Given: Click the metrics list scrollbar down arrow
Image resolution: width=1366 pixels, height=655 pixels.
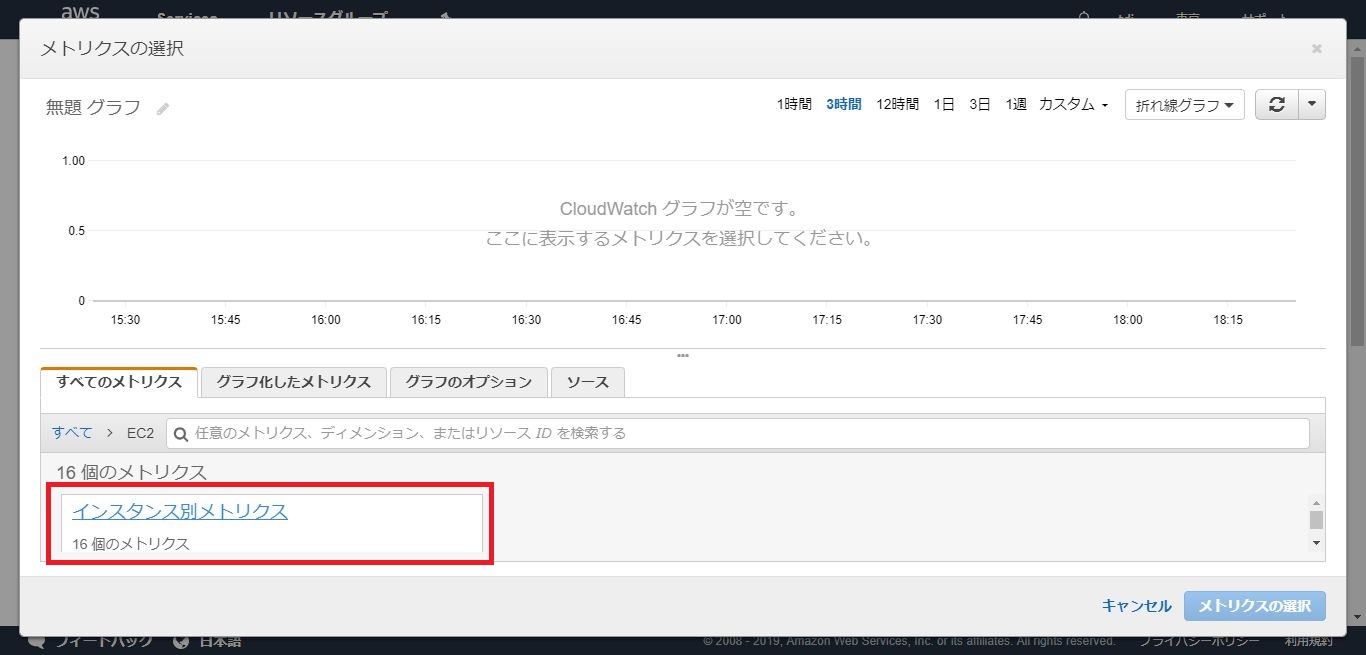Looking at the screenshot, I should [x=1316, y=543].
